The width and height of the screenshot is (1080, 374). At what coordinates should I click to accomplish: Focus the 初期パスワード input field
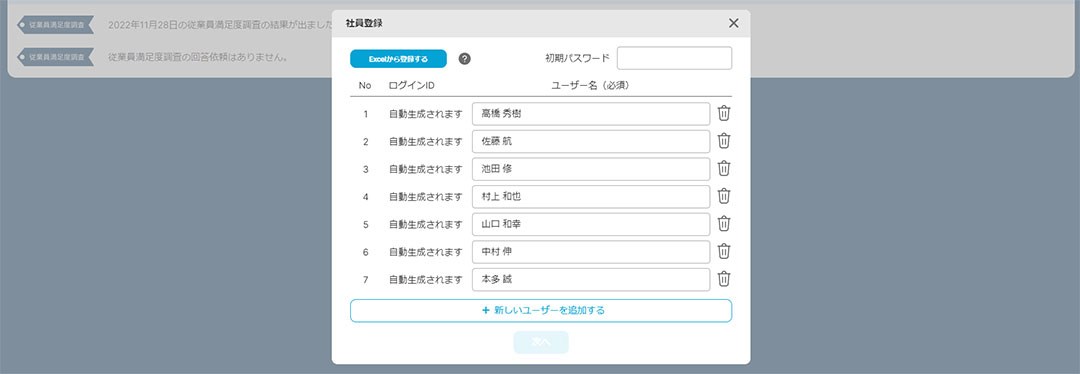click(x=674, y=58)
